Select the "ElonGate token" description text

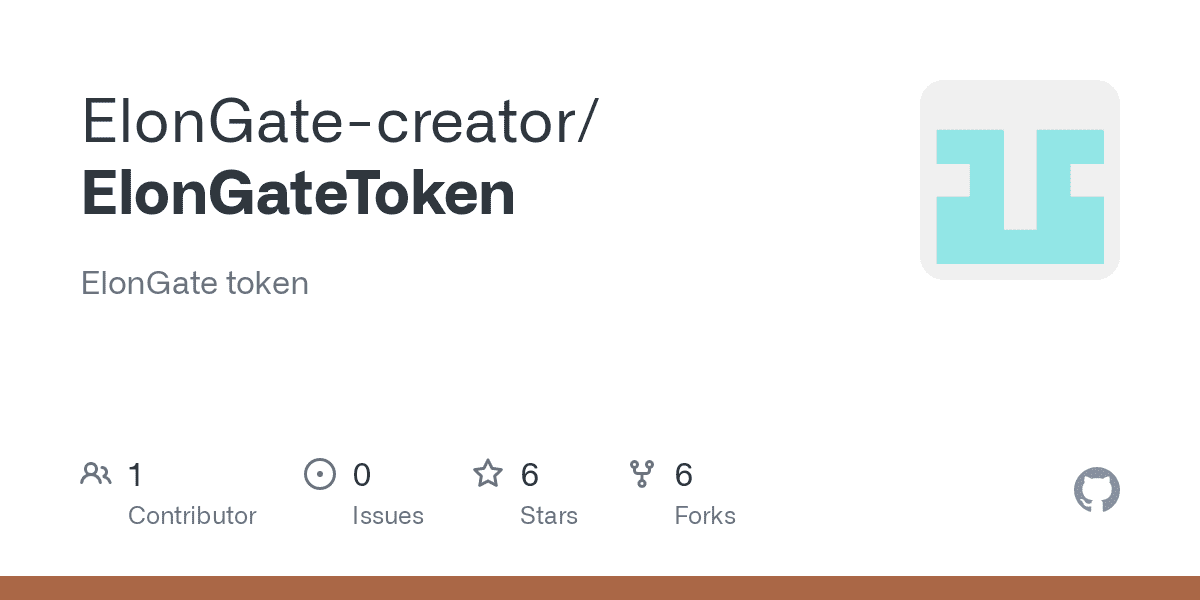point(194,283)
